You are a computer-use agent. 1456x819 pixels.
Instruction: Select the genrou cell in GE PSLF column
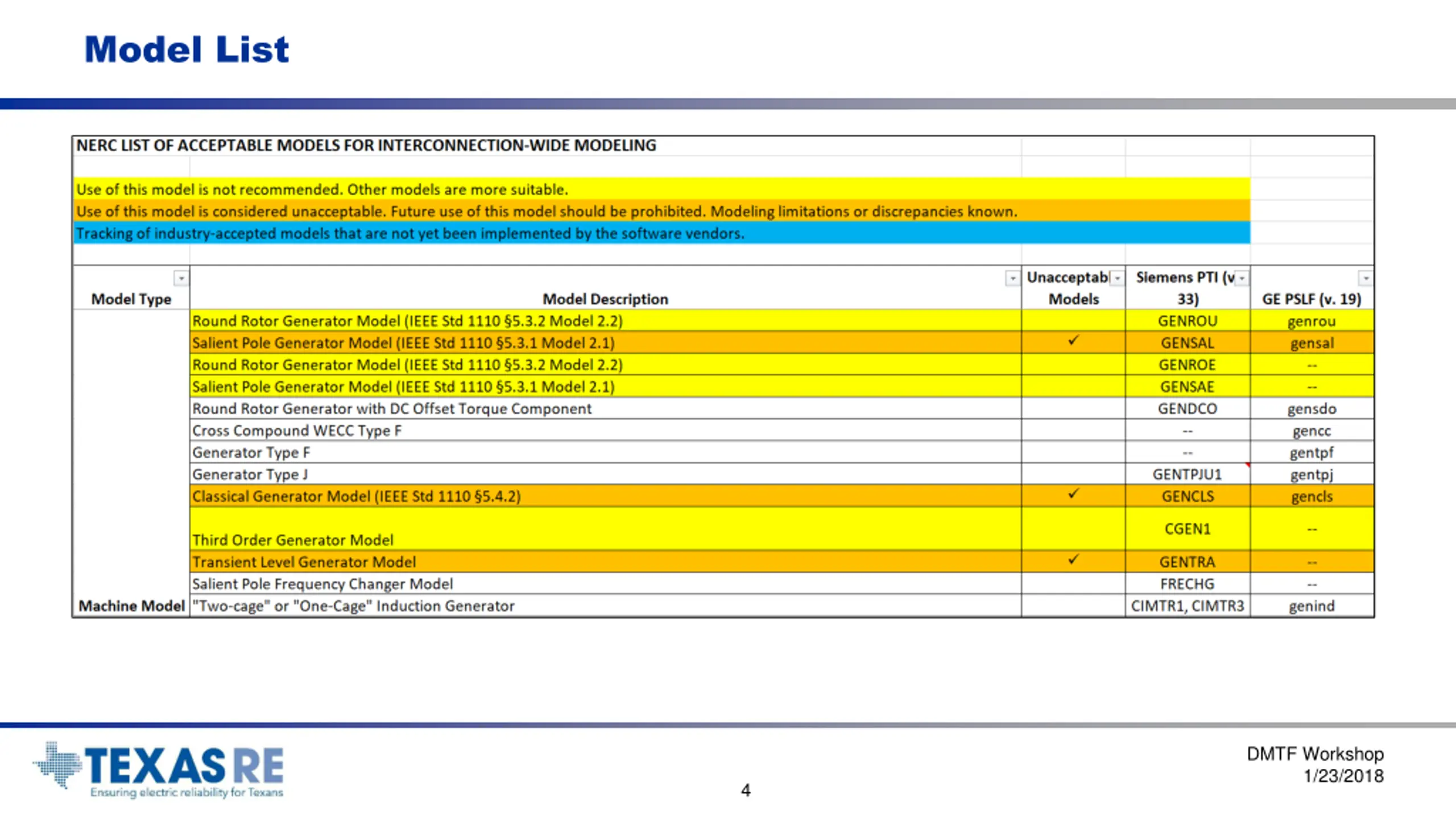point(1312,321)
